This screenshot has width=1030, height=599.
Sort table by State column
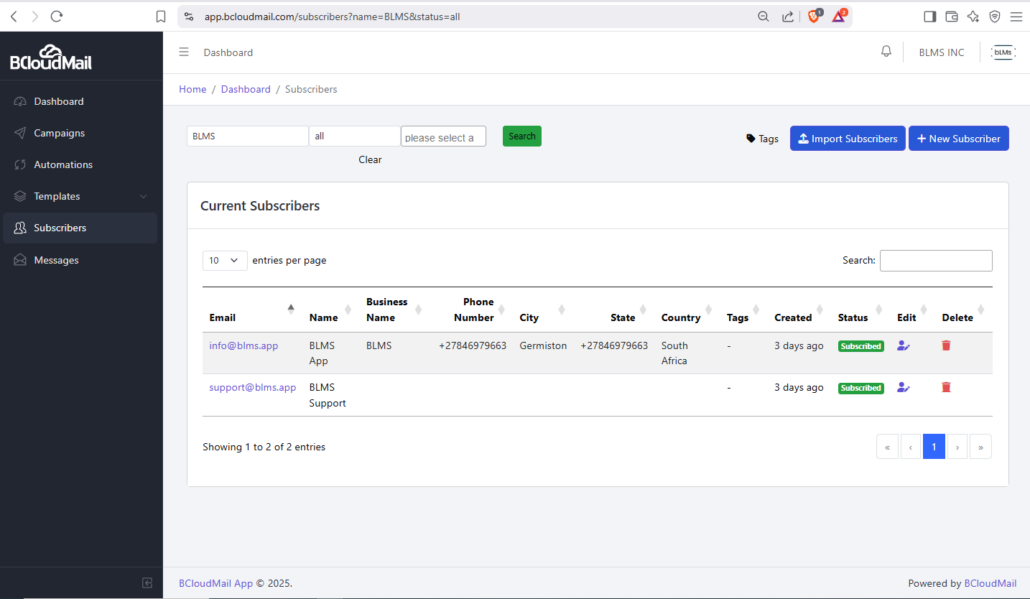(x=614, y=309)
